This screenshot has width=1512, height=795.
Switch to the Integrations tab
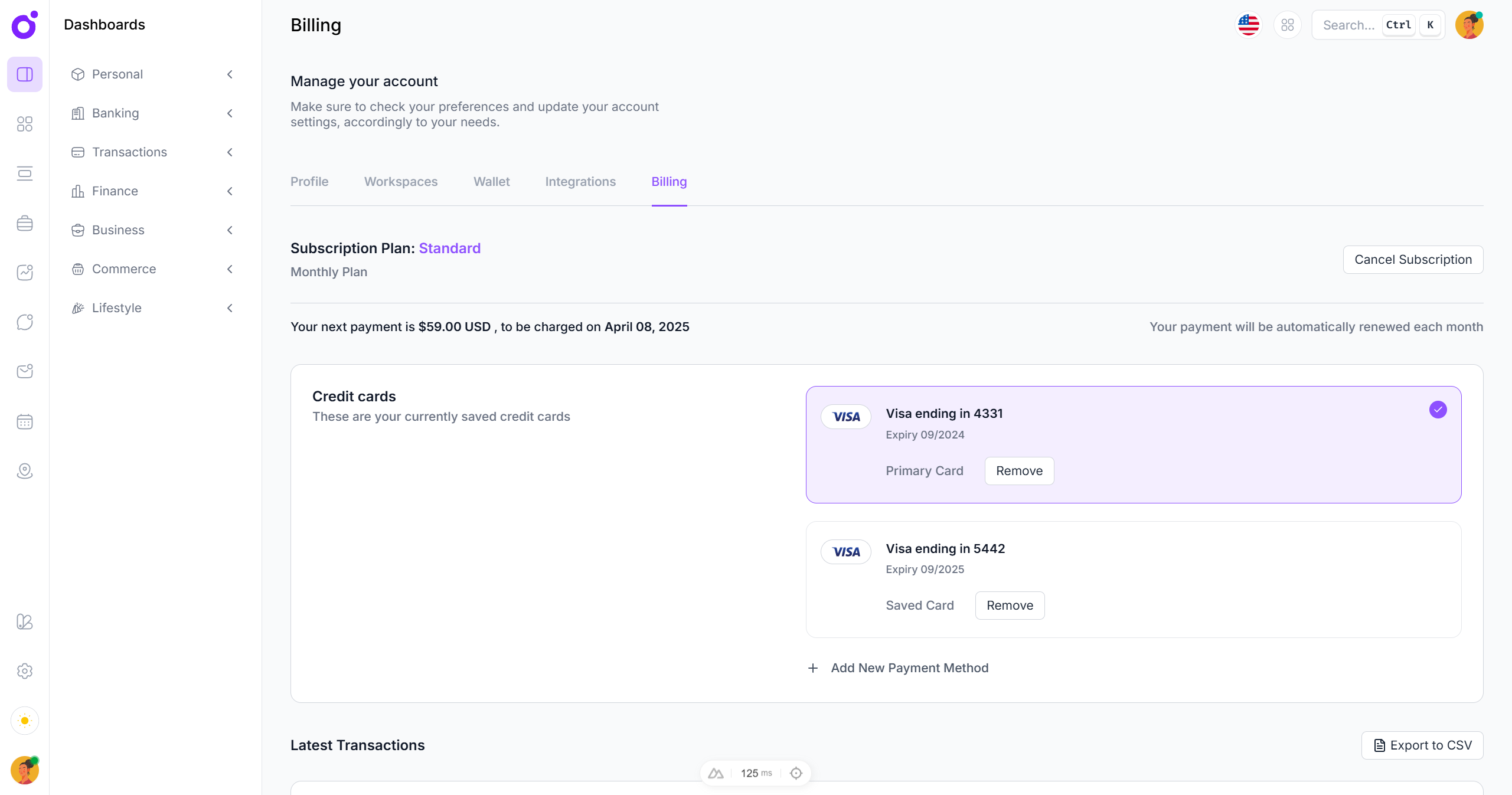[x=580, y=182]
